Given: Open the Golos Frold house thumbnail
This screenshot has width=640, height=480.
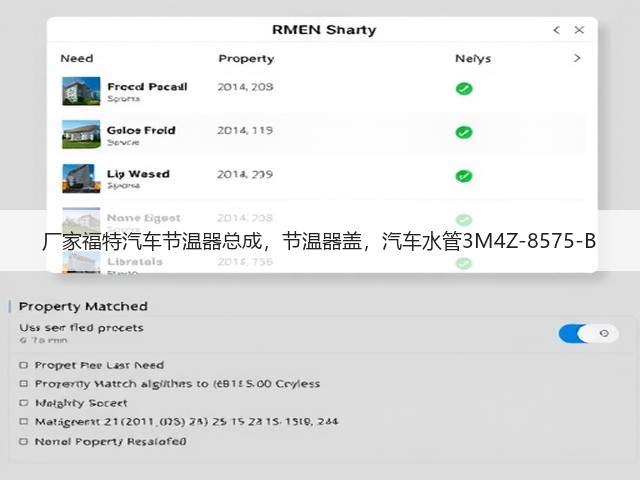Looking at the screenshot, I should [x=81, y=134].
